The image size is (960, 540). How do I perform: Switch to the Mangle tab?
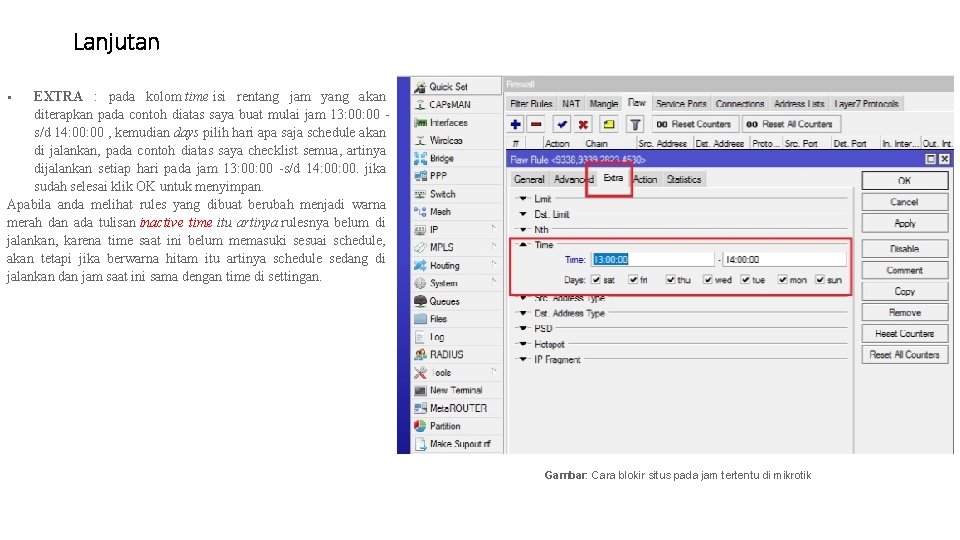(604, 103)
